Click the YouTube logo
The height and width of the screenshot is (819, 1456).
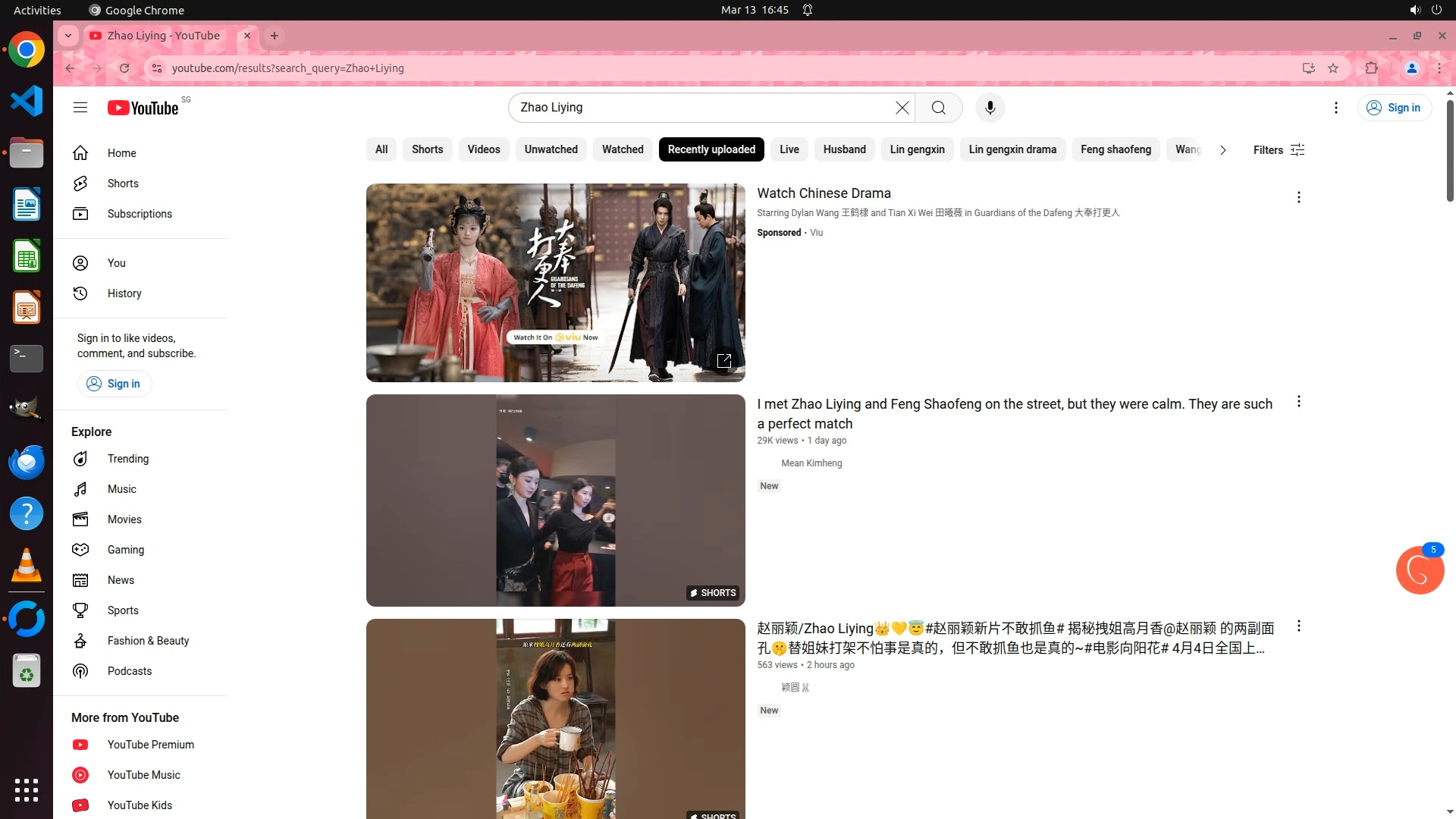pyautogui.click(x=143, y=108)
